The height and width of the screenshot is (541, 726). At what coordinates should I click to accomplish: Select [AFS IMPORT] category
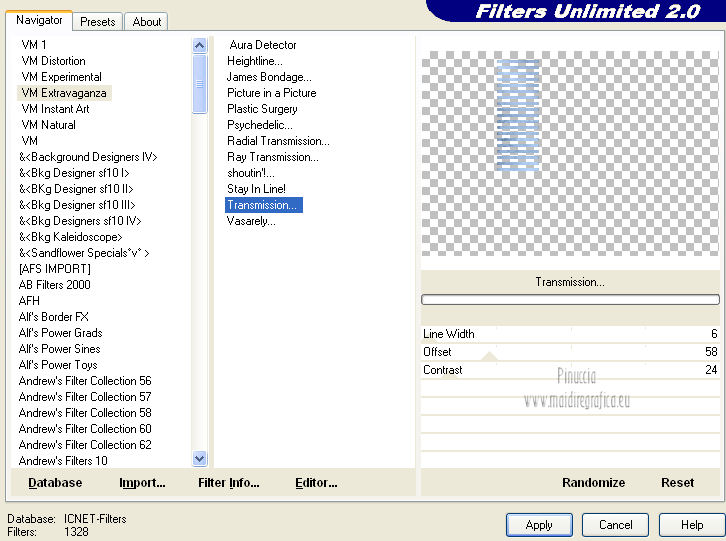[55, 269]
